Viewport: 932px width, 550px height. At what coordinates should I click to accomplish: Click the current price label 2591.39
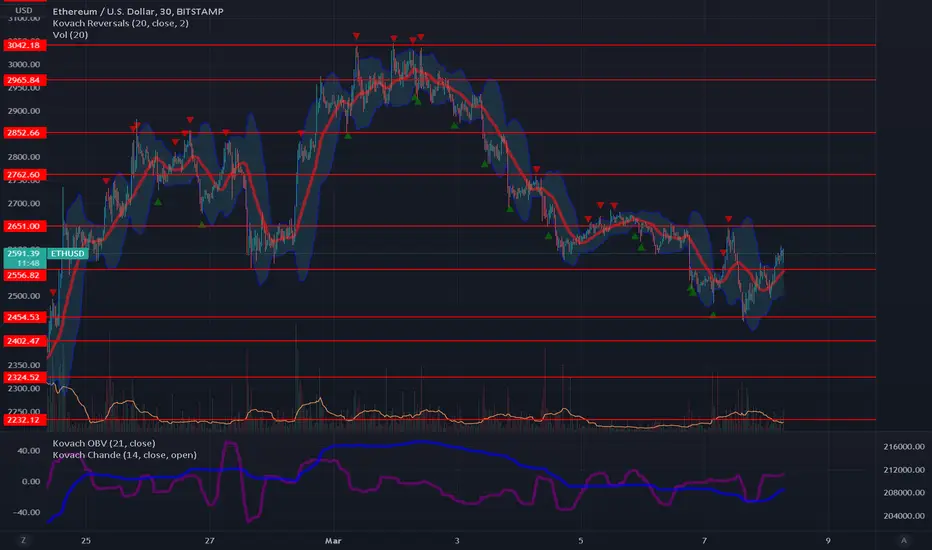point(24,254)
